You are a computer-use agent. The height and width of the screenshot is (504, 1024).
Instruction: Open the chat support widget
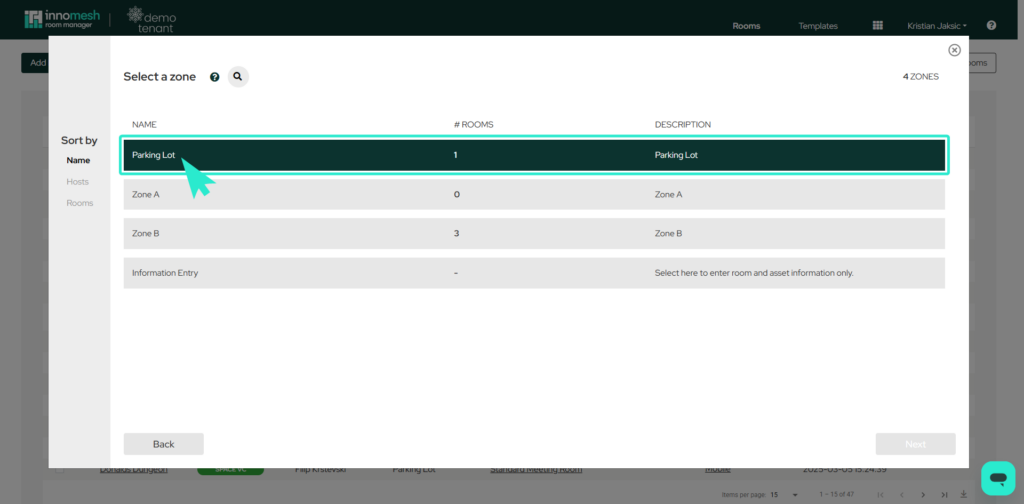997,478
